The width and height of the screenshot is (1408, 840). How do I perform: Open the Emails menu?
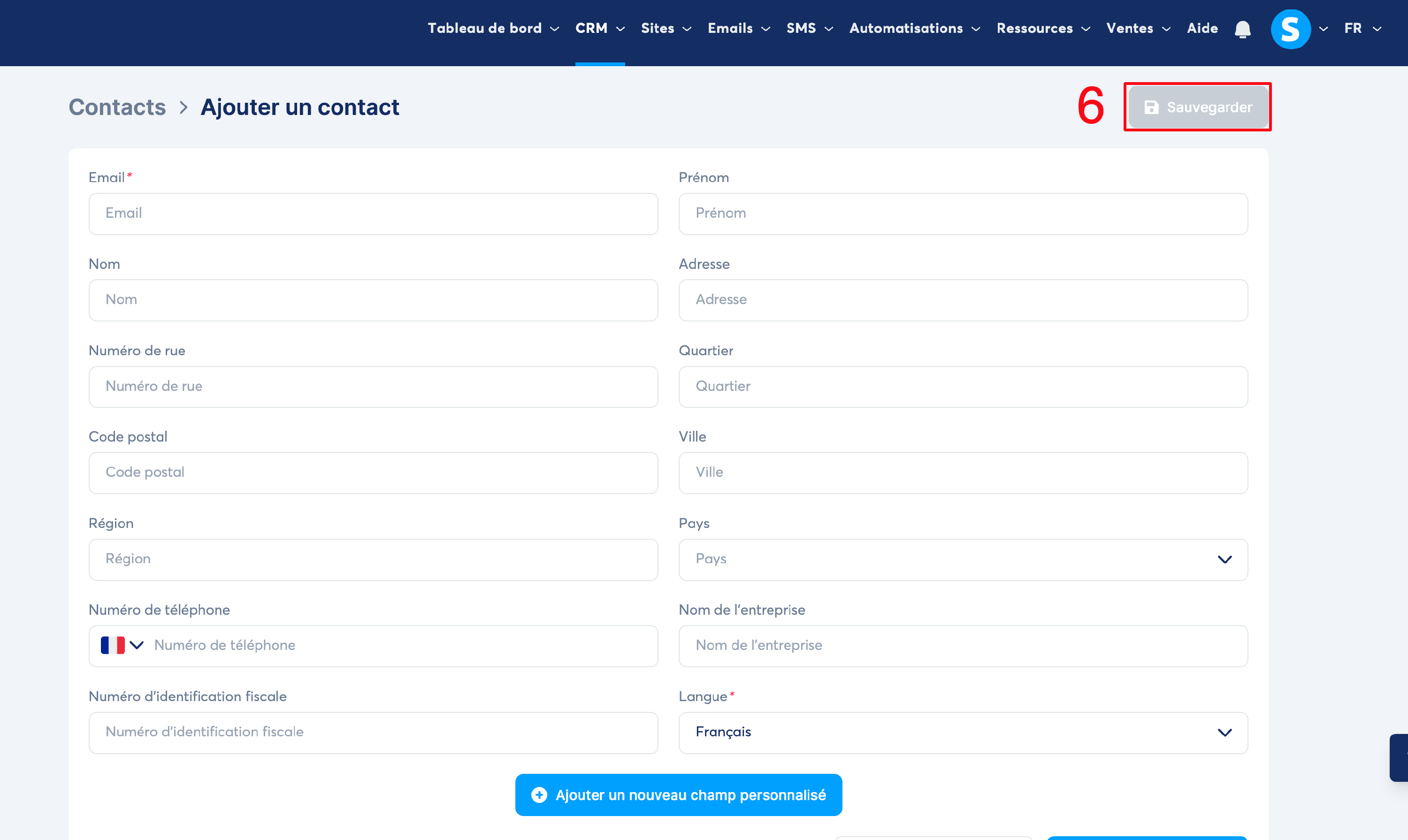pyautogui.click(x=738, y=29)
